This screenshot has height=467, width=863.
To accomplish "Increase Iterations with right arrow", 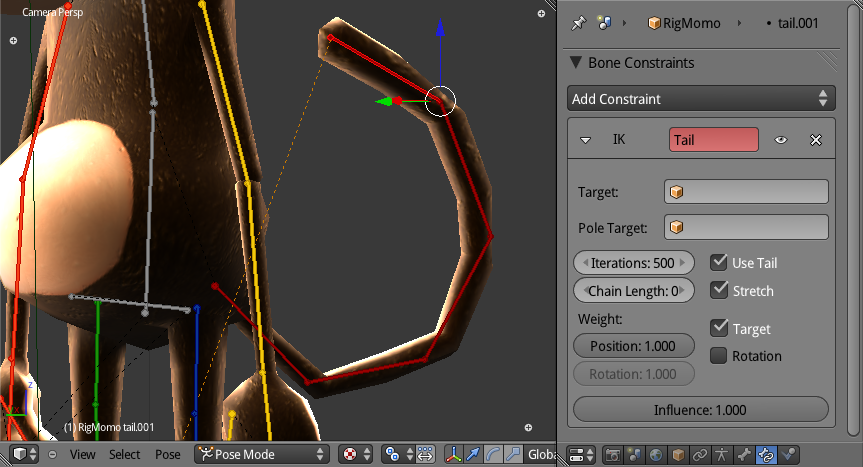I will (682, 262).
